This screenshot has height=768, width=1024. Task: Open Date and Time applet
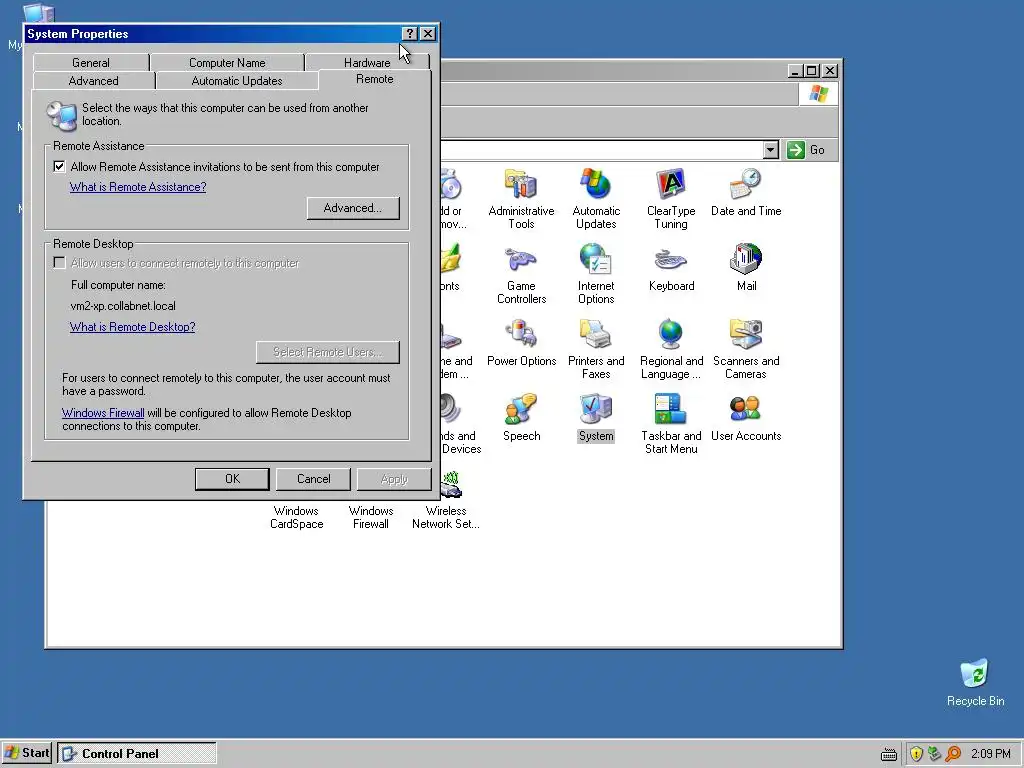coord(746,192)
